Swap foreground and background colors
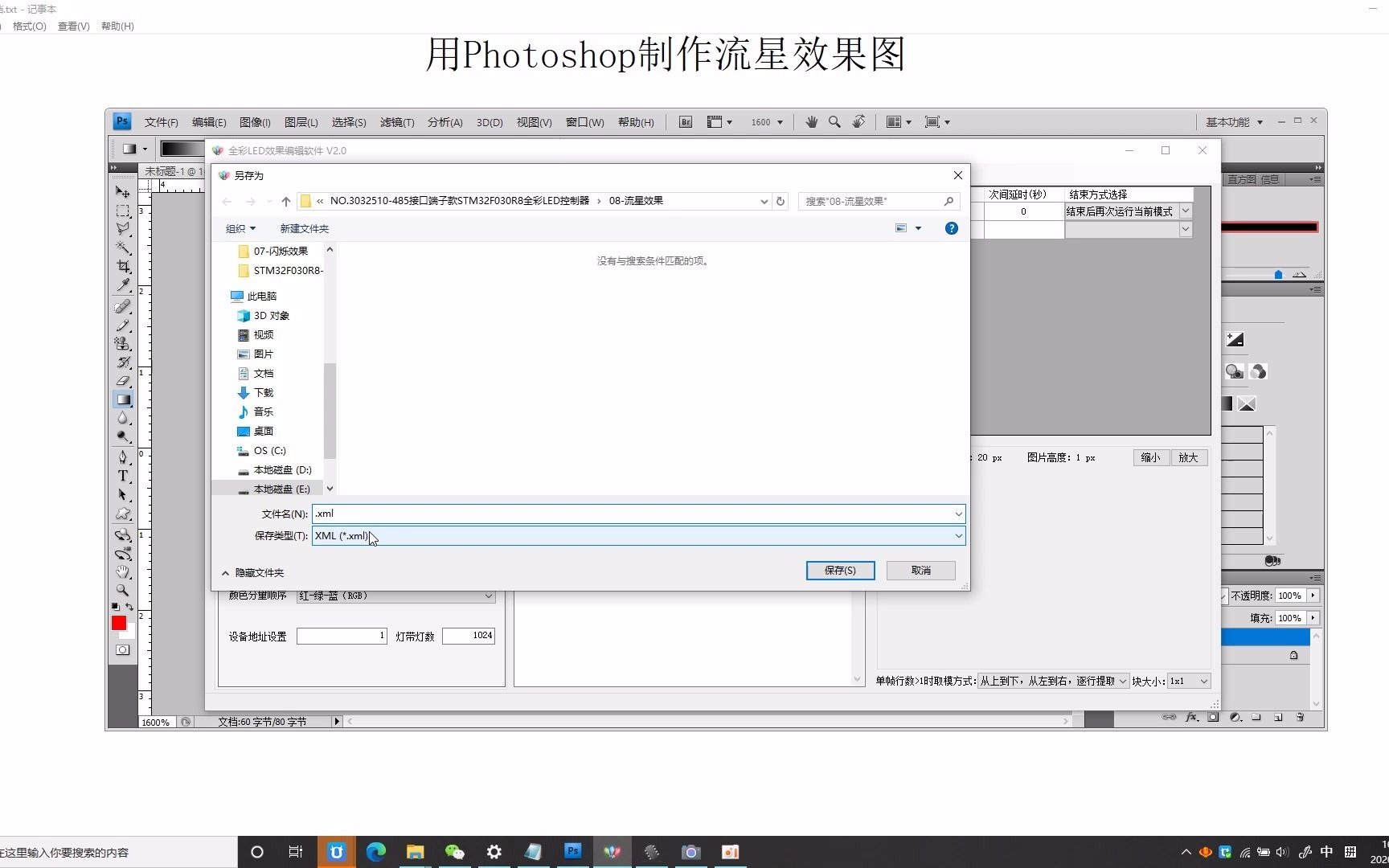The image size is (1389, 868). [129, 607]
